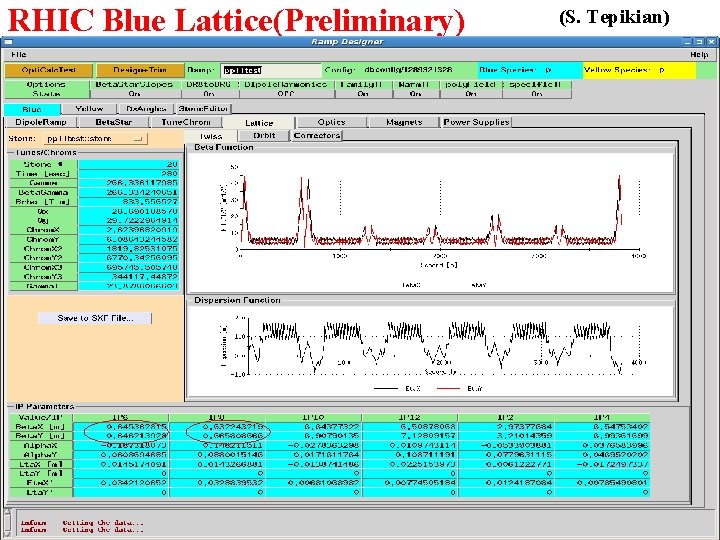Toggle the BetaStarSlopes state cell
The height and width of the screenshot is (540, 720).
pyautogui.click(x=135, y=94)
